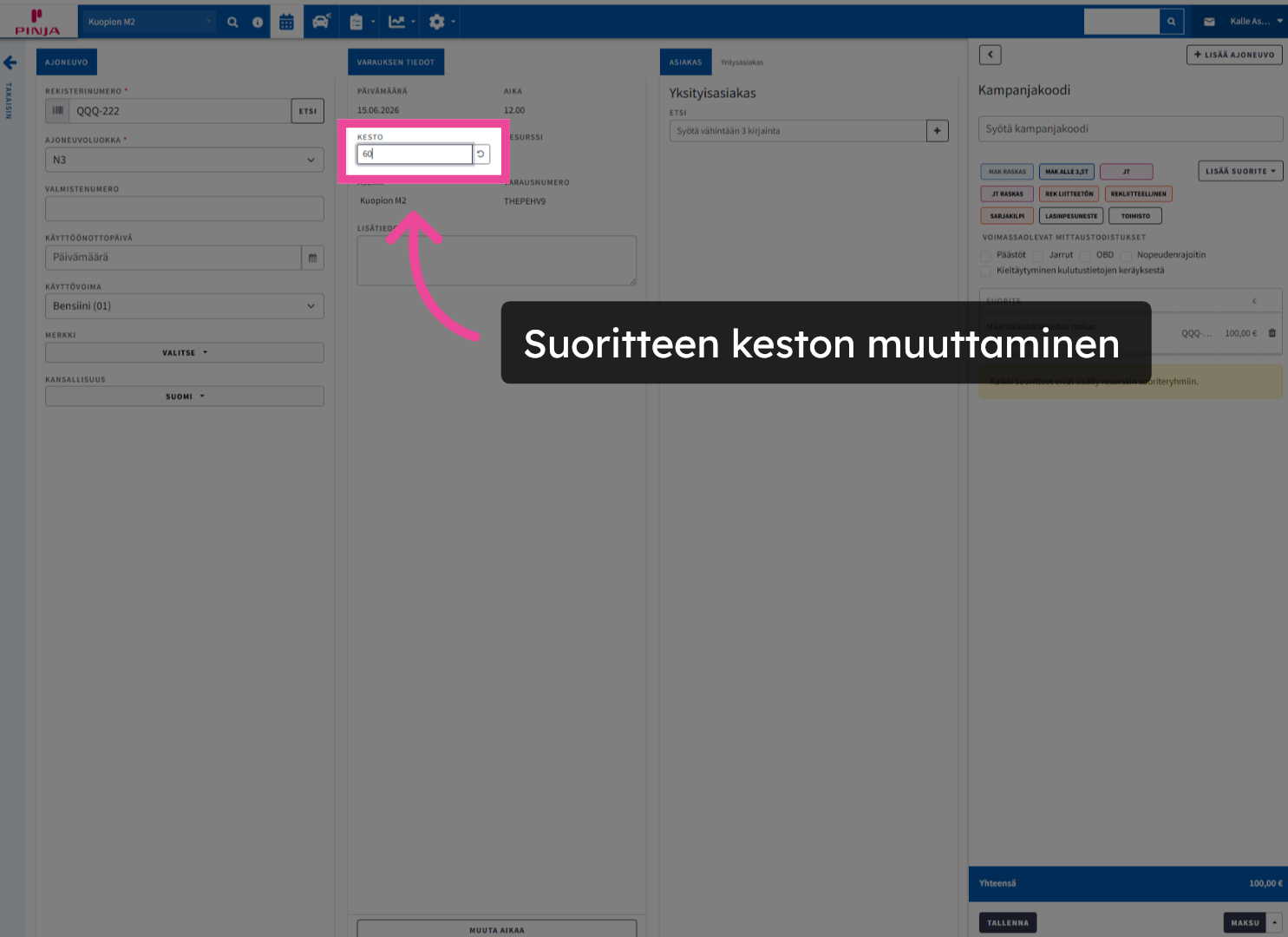Select the JT service tag
This screenshot has height=937, width=1288.
(x=1126, y=172)
